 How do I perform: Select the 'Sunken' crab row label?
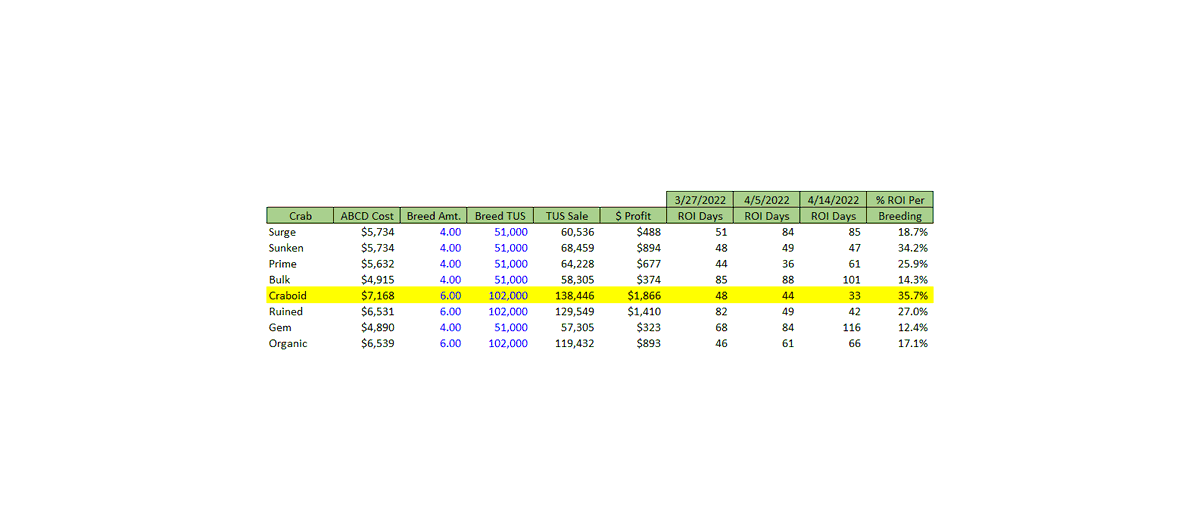286,248
